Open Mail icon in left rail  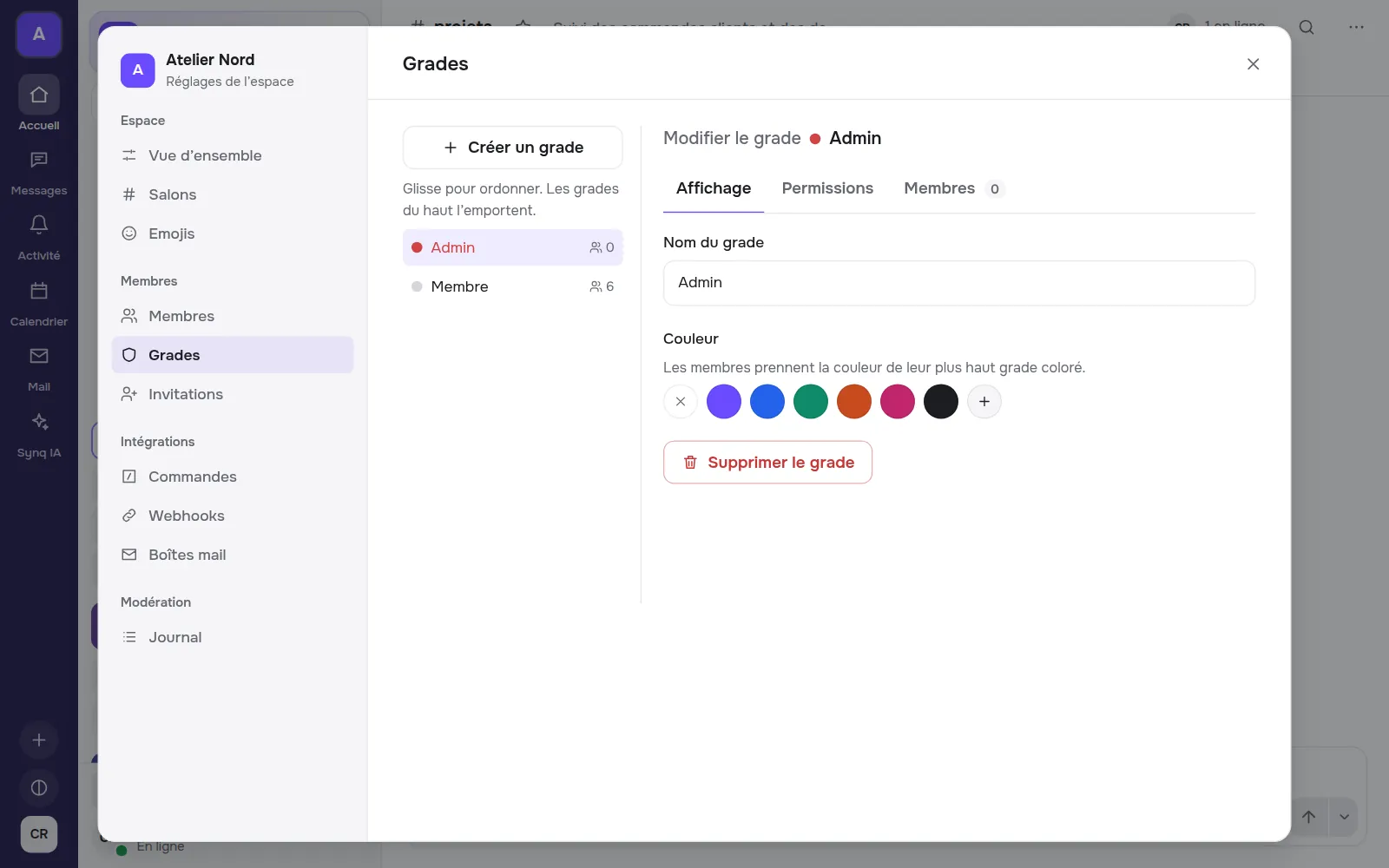click(x=39, y=356)
